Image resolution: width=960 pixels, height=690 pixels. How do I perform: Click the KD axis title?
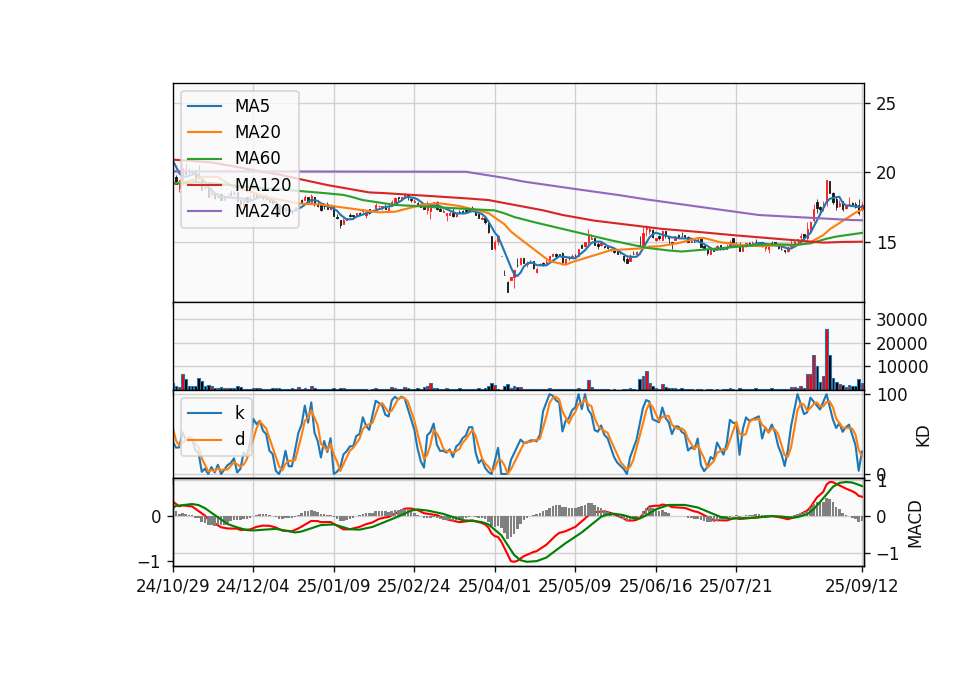click(923, 437)
